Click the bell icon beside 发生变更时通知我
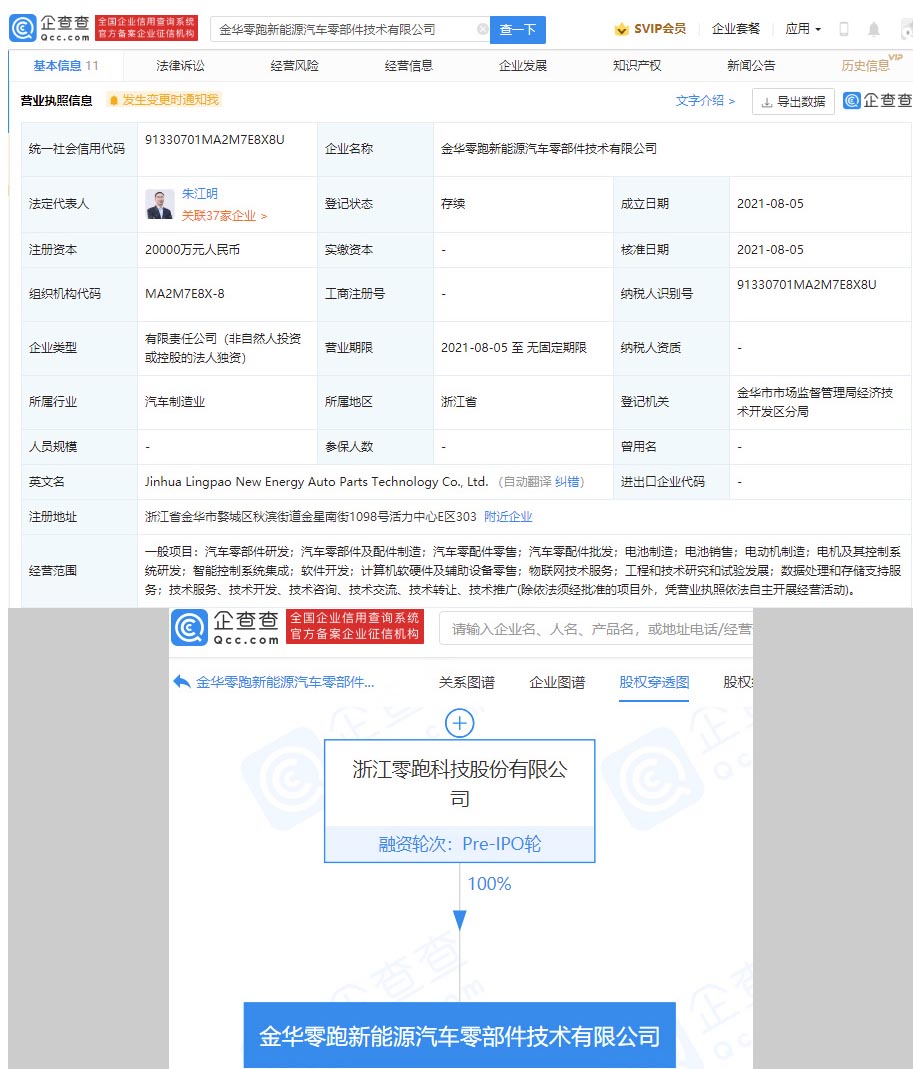 (x=113, y=101)
